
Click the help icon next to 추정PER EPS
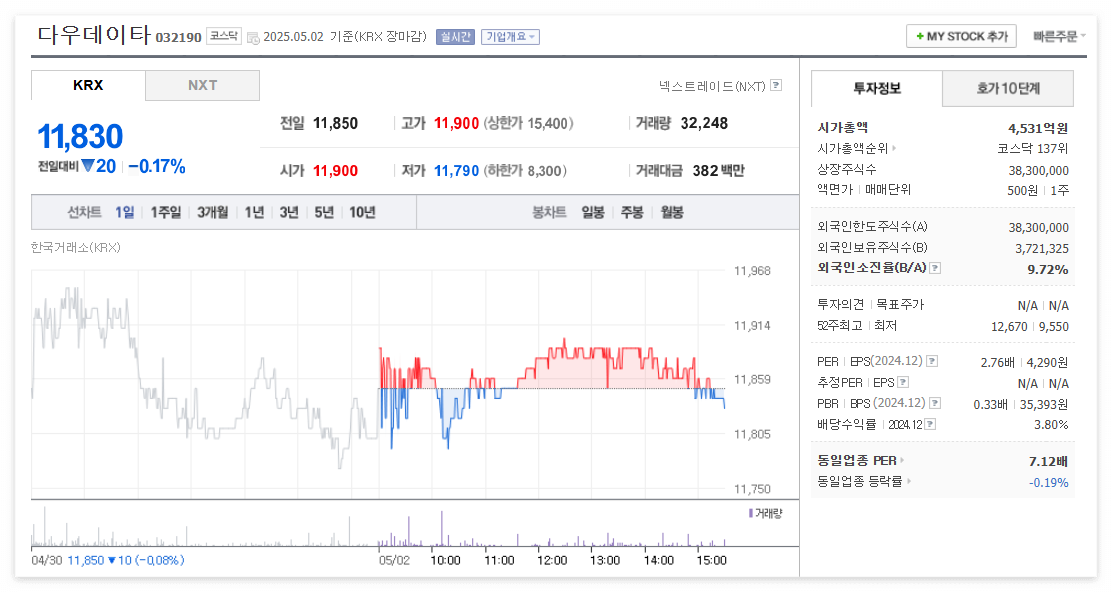point(903,382)
